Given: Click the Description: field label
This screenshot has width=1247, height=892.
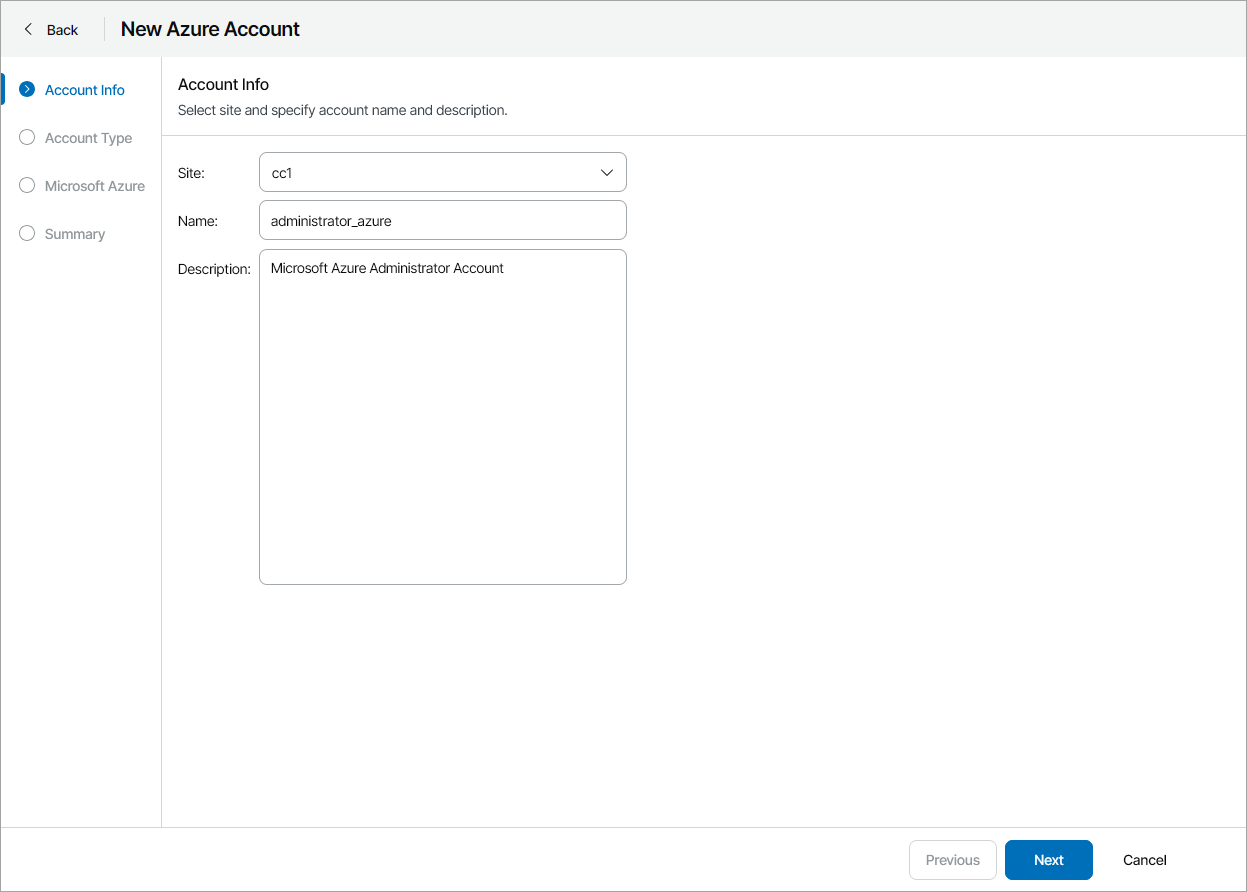Looking at the screenshot, I should point(214,269).
